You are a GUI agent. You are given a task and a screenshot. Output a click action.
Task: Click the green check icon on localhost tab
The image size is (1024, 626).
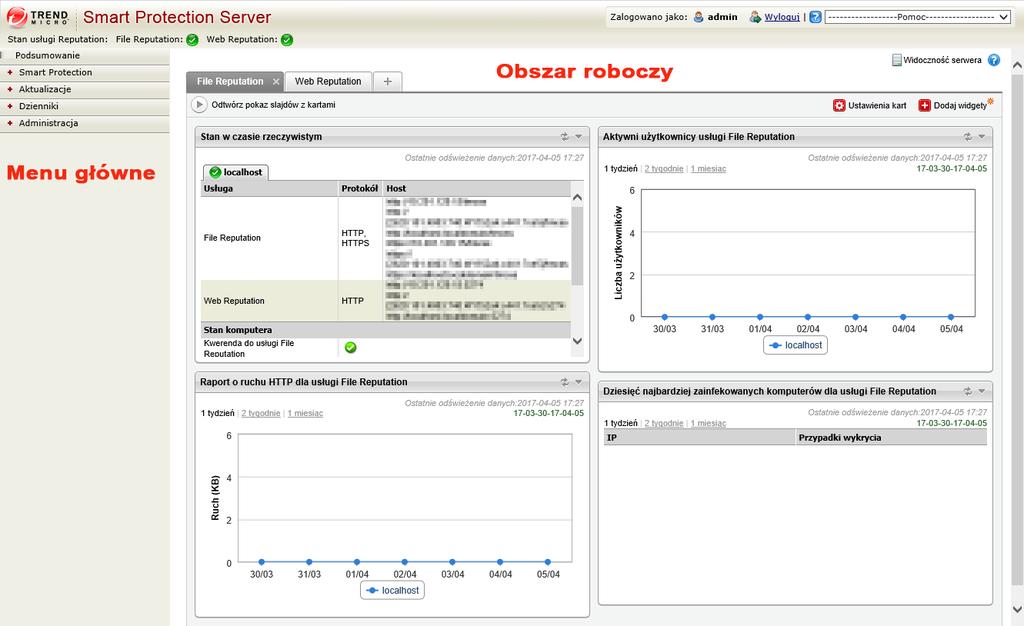pos(215,172)
